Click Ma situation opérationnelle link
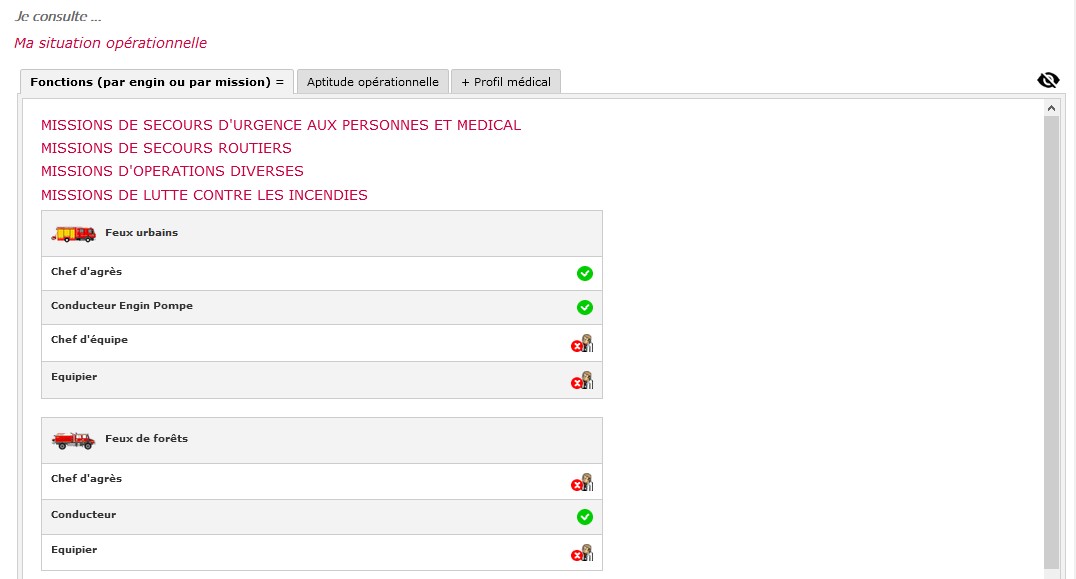 tap(110, 43)
